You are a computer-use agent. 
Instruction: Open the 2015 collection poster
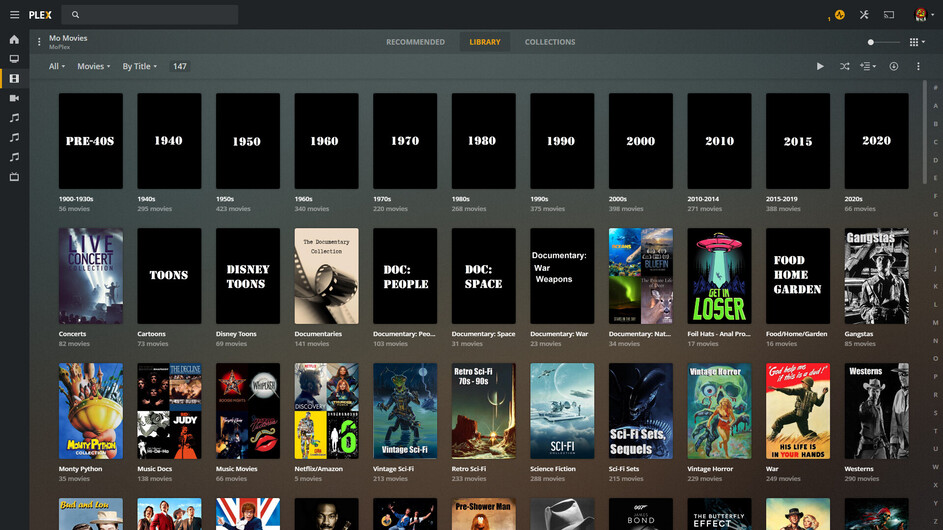point(797,141)
